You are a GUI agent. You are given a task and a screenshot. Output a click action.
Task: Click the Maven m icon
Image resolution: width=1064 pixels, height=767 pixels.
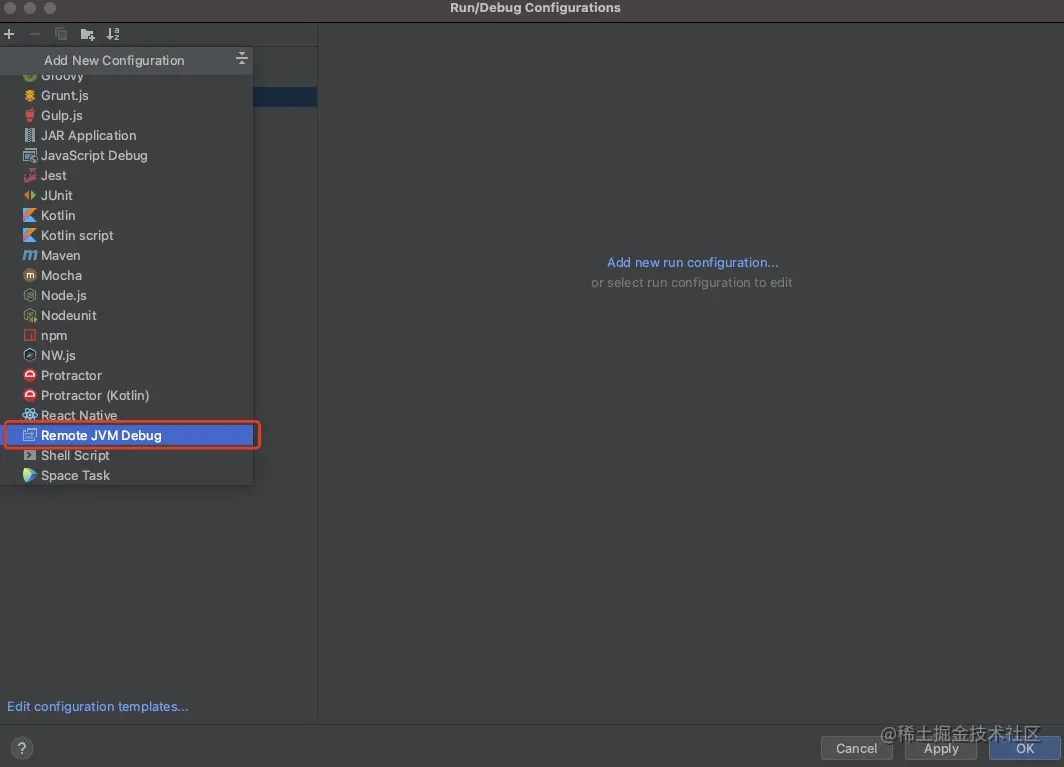click(x=30, y=255)
